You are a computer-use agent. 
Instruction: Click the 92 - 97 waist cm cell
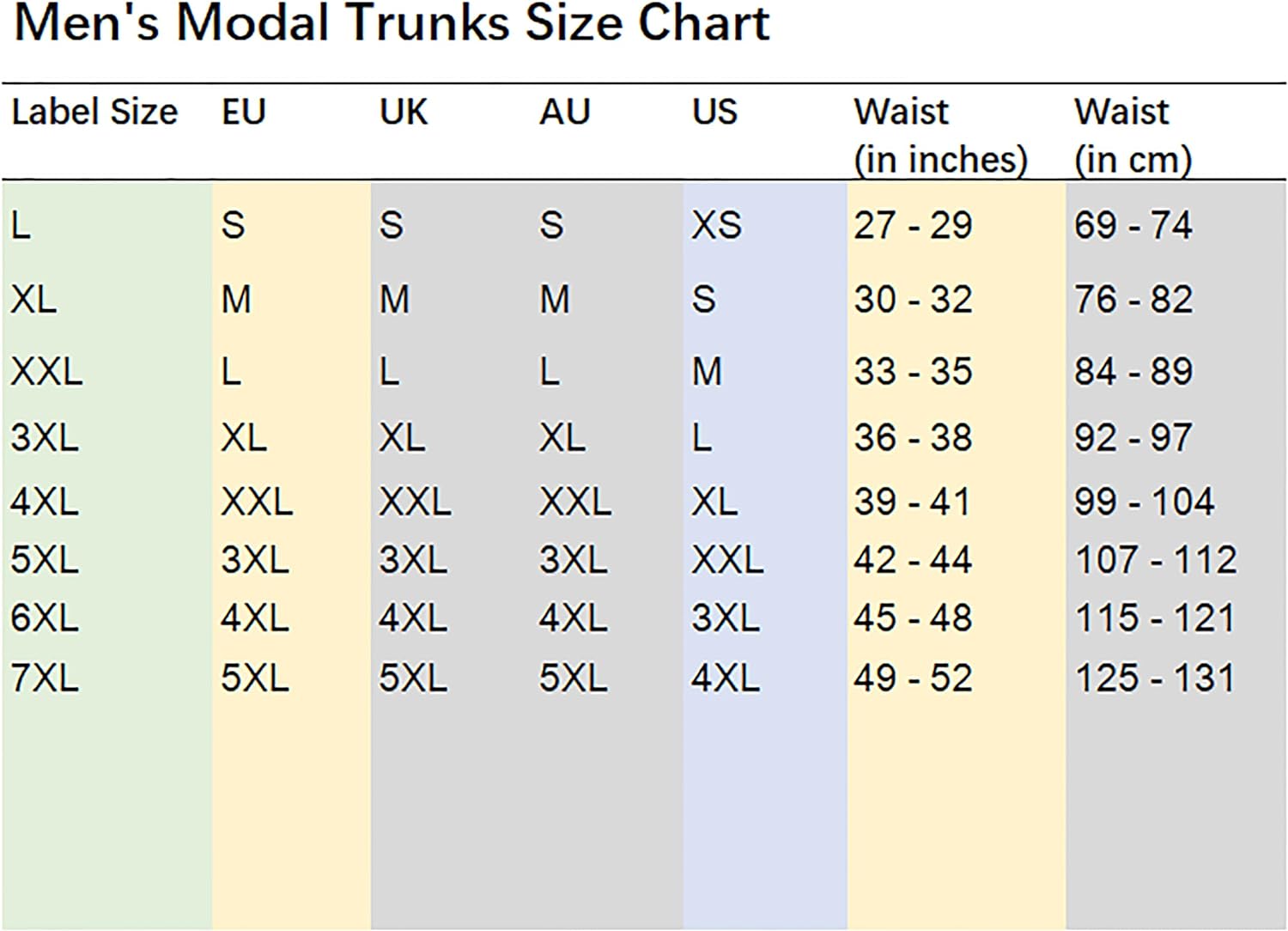1133,438
